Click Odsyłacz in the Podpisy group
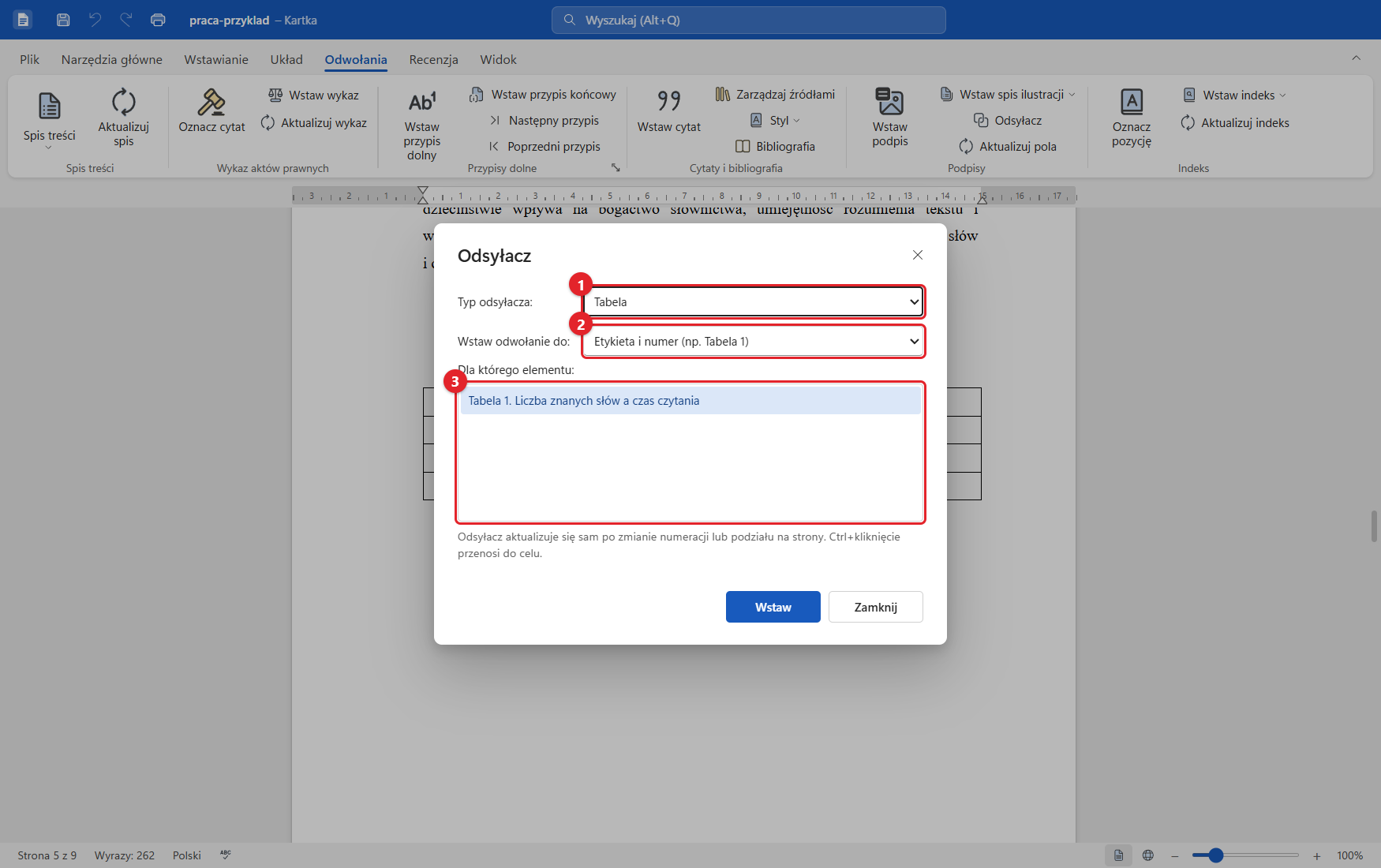The image size is (1381, 868). click(1008, 120)
